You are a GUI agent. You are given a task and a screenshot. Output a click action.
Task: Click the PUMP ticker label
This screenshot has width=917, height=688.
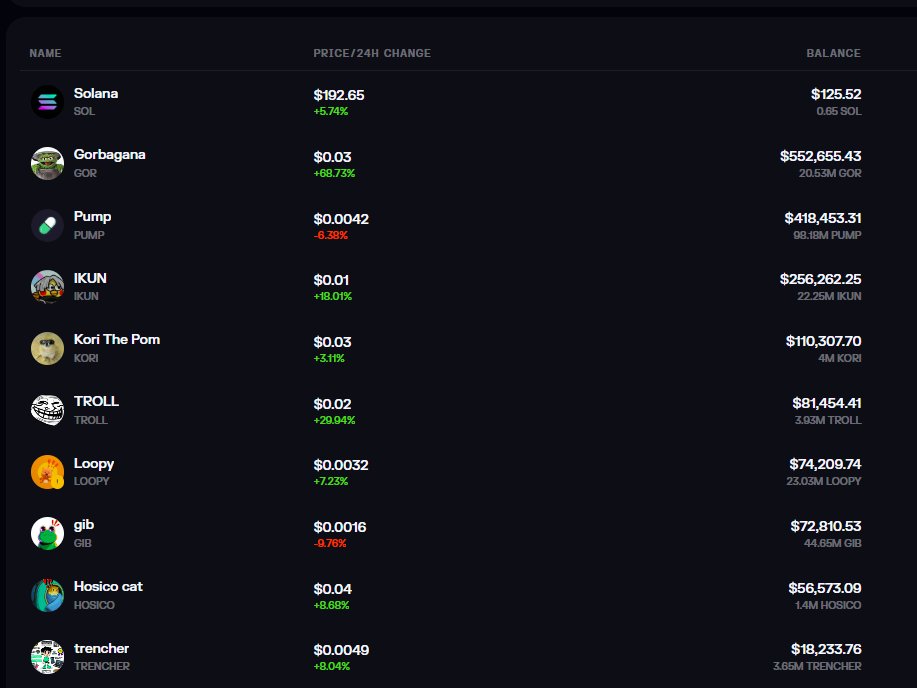point(89,235)
